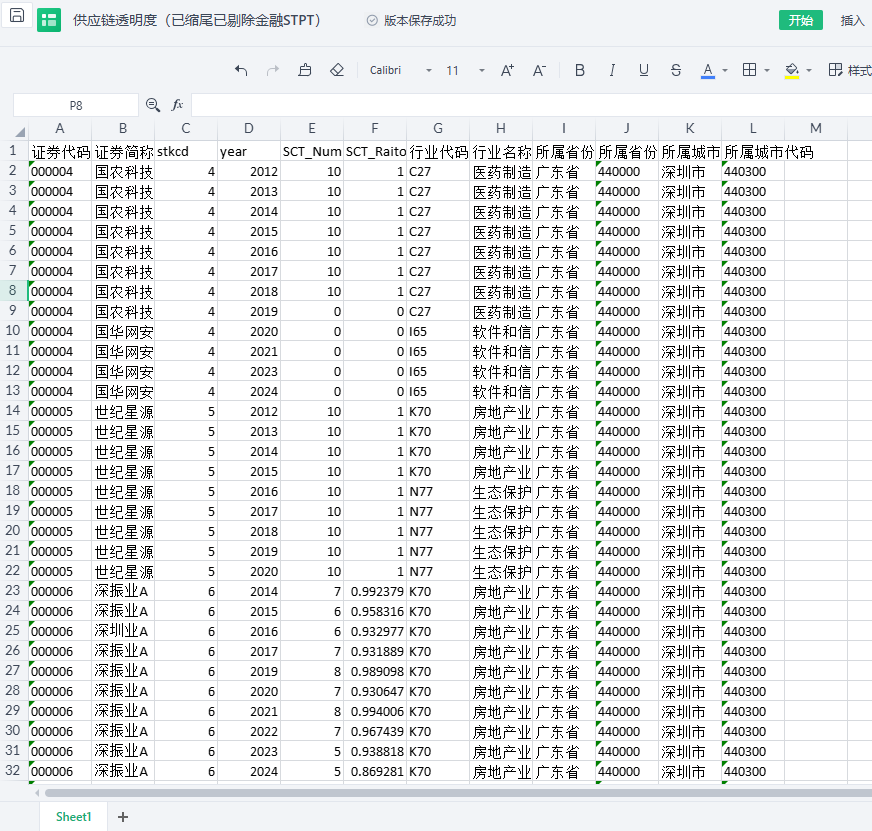Click the SCT_Raito header cell
The height and width of the screenshot is (831, 872).
coord(375,151)
